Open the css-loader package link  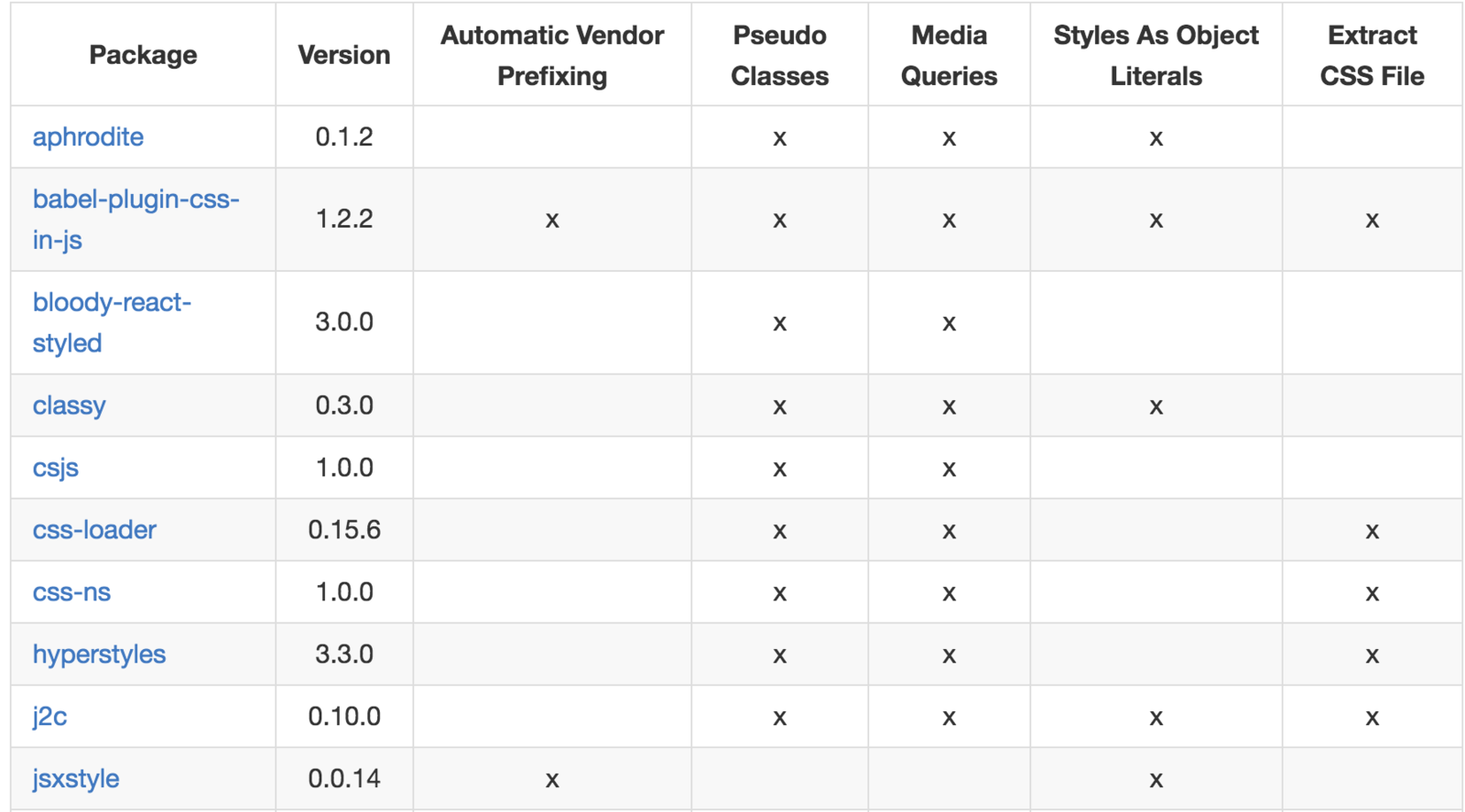click(x=94, y=530)
